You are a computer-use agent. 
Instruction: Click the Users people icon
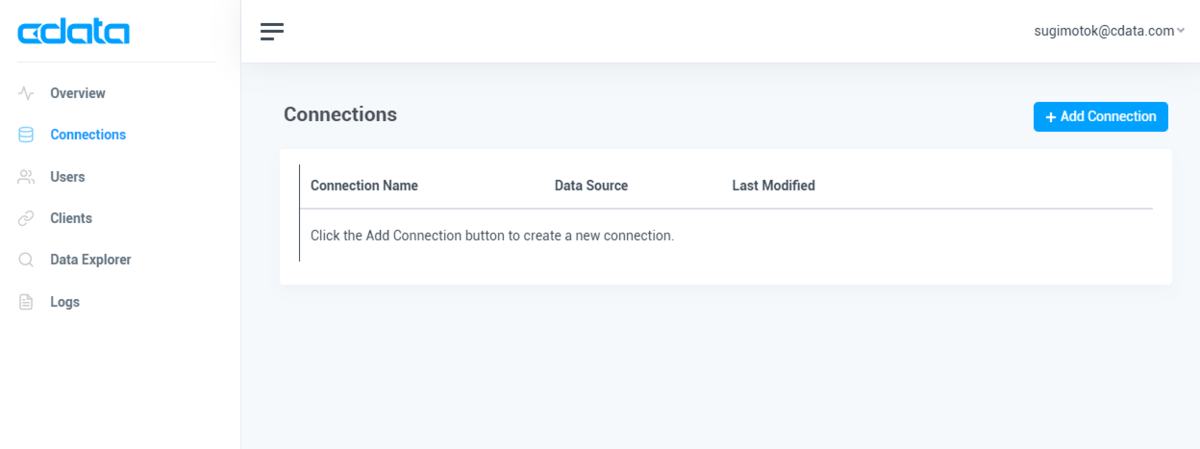point(26,177)
